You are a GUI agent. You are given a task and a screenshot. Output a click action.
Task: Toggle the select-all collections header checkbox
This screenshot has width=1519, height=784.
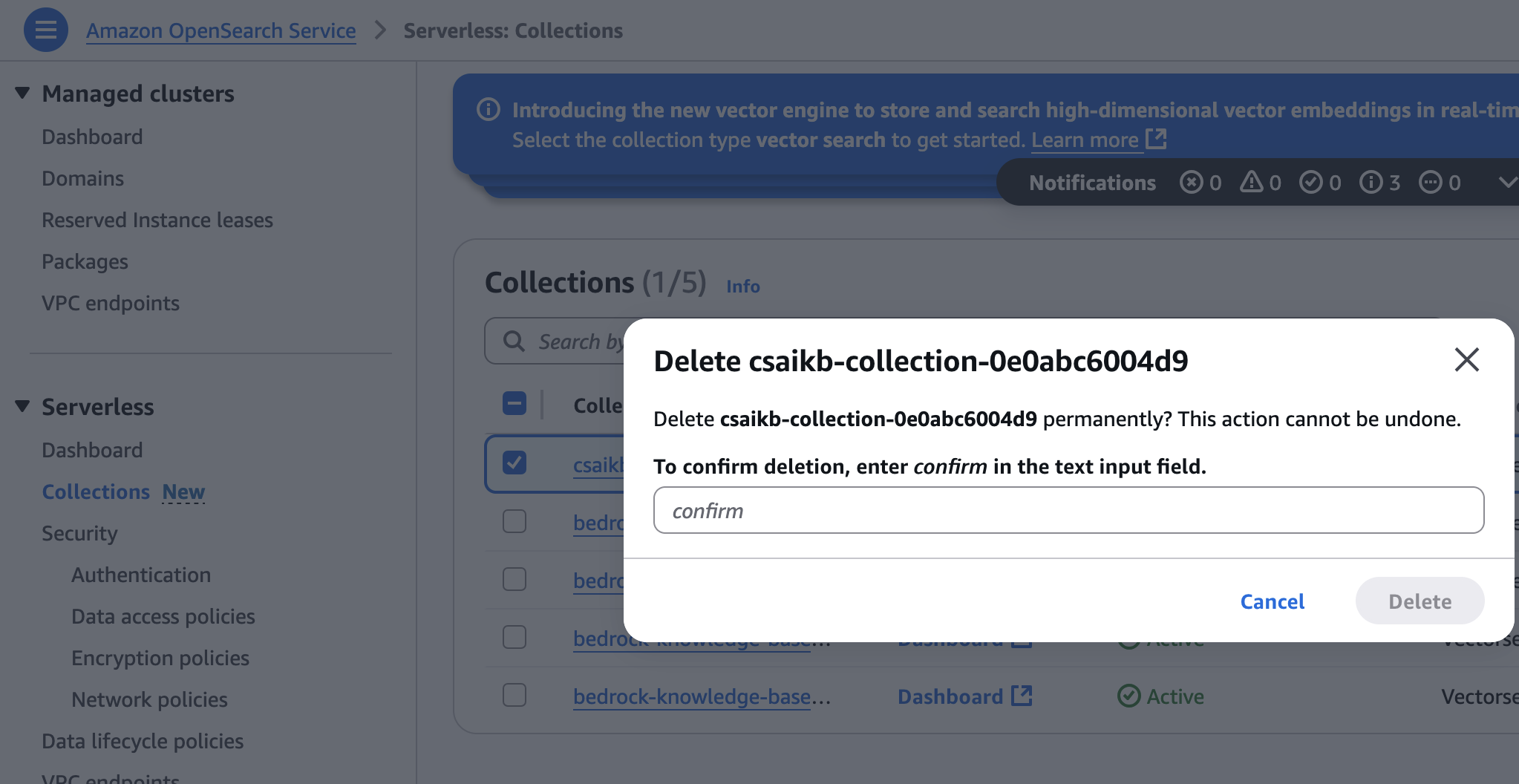click(514, 404)
